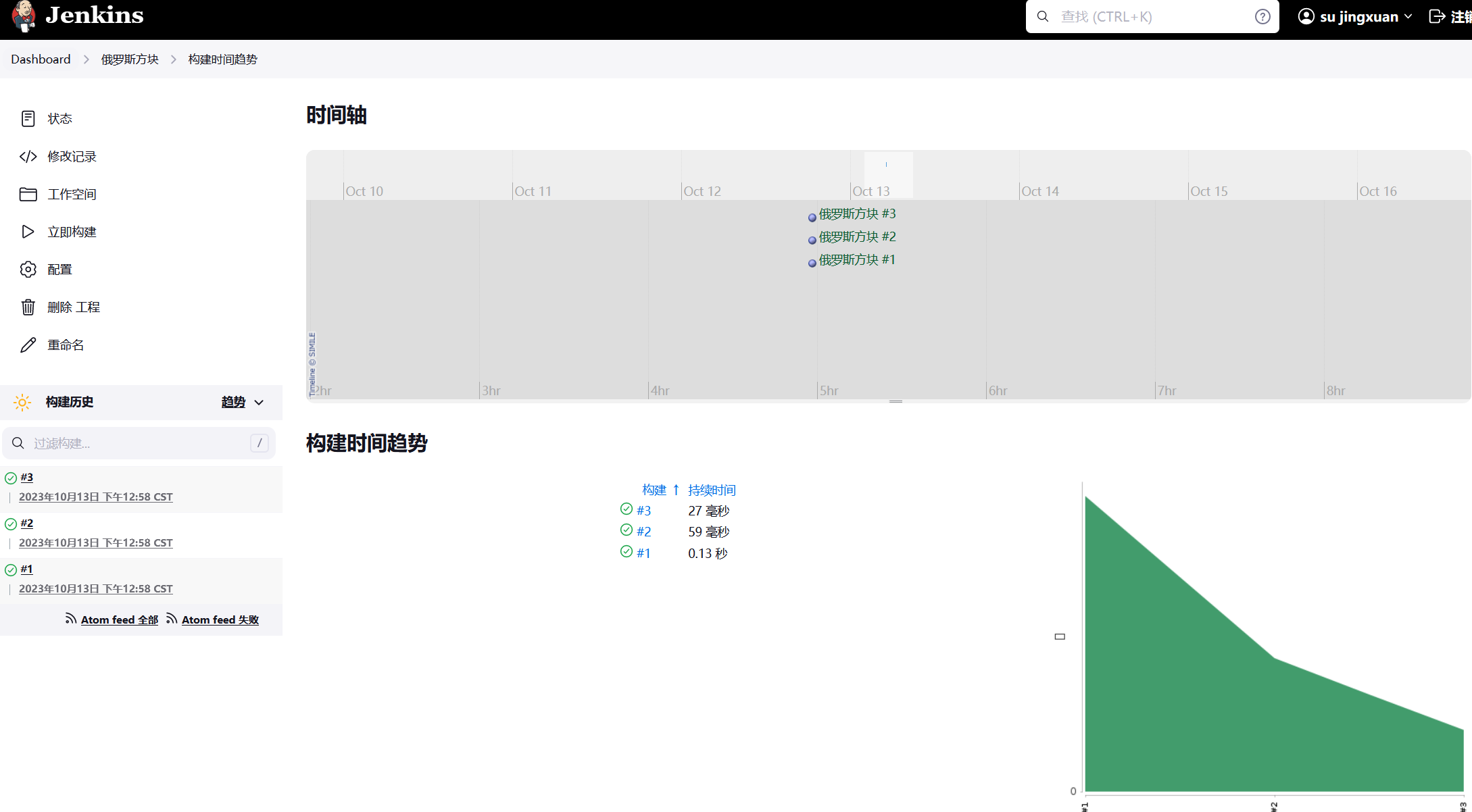Image resolution: width=1472 pixels, height=812 pixels.
Task: Open build #2 link in history
Action: pos(26,524)
